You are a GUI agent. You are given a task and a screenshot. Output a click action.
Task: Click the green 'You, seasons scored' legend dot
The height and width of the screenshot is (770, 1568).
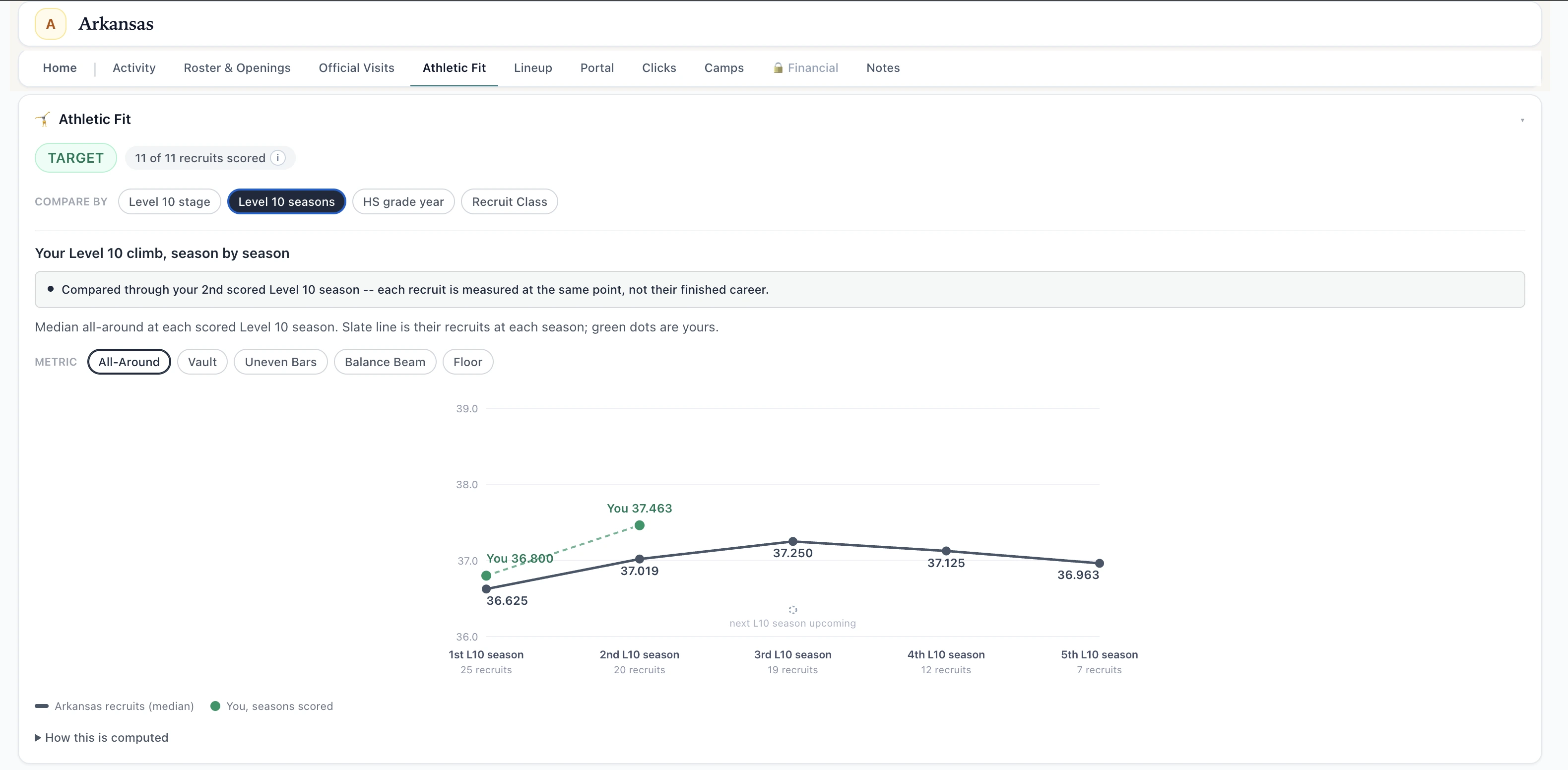(x=215, y=706)
